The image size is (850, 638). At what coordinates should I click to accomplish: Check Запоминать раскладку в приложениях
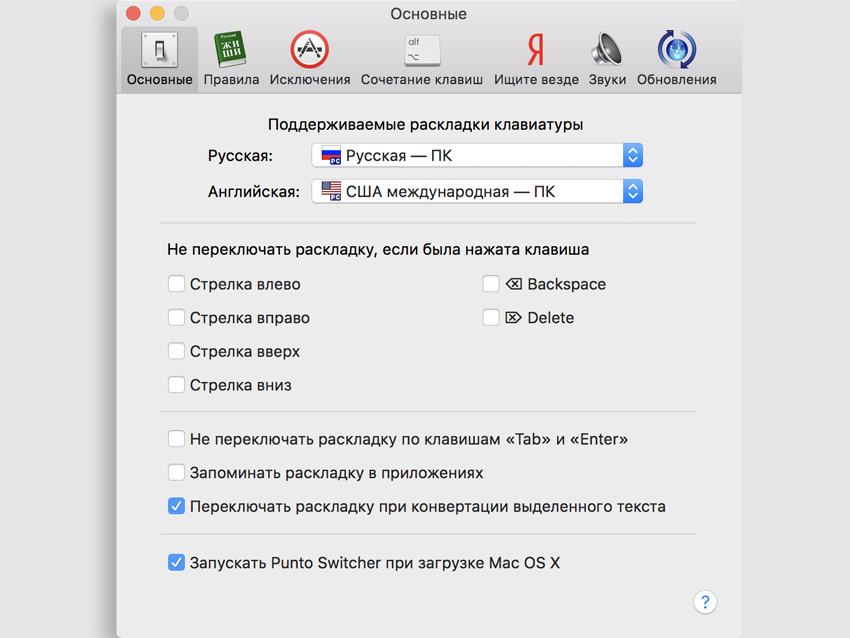tap(176, 472)
